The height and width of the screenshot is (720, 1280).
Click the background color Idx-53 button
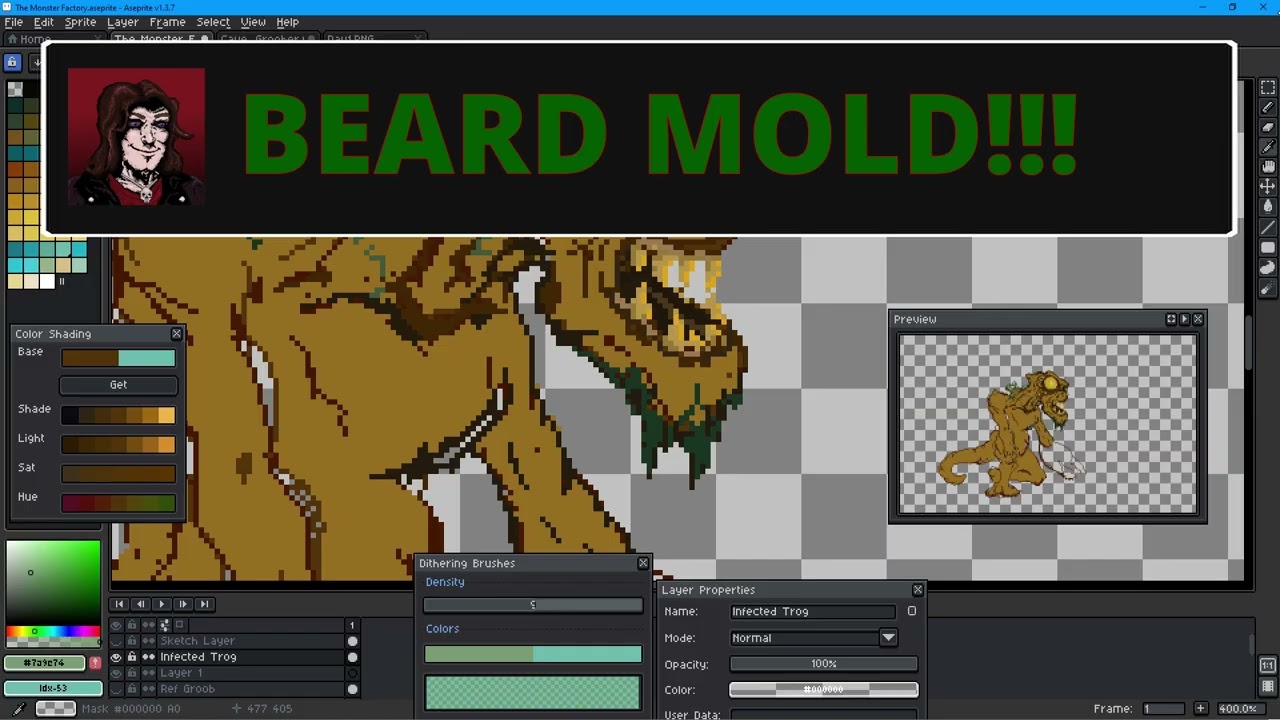pyautogui.click(x=53, y=688)
